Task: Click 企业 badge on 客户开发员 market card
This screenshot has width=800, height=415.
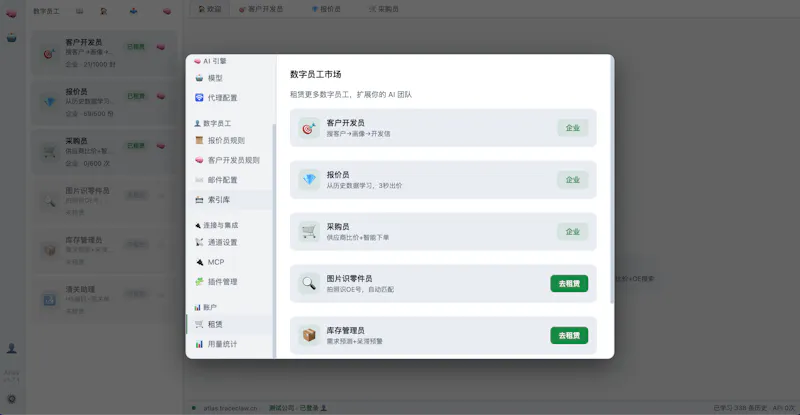Action: click(572, 128)
